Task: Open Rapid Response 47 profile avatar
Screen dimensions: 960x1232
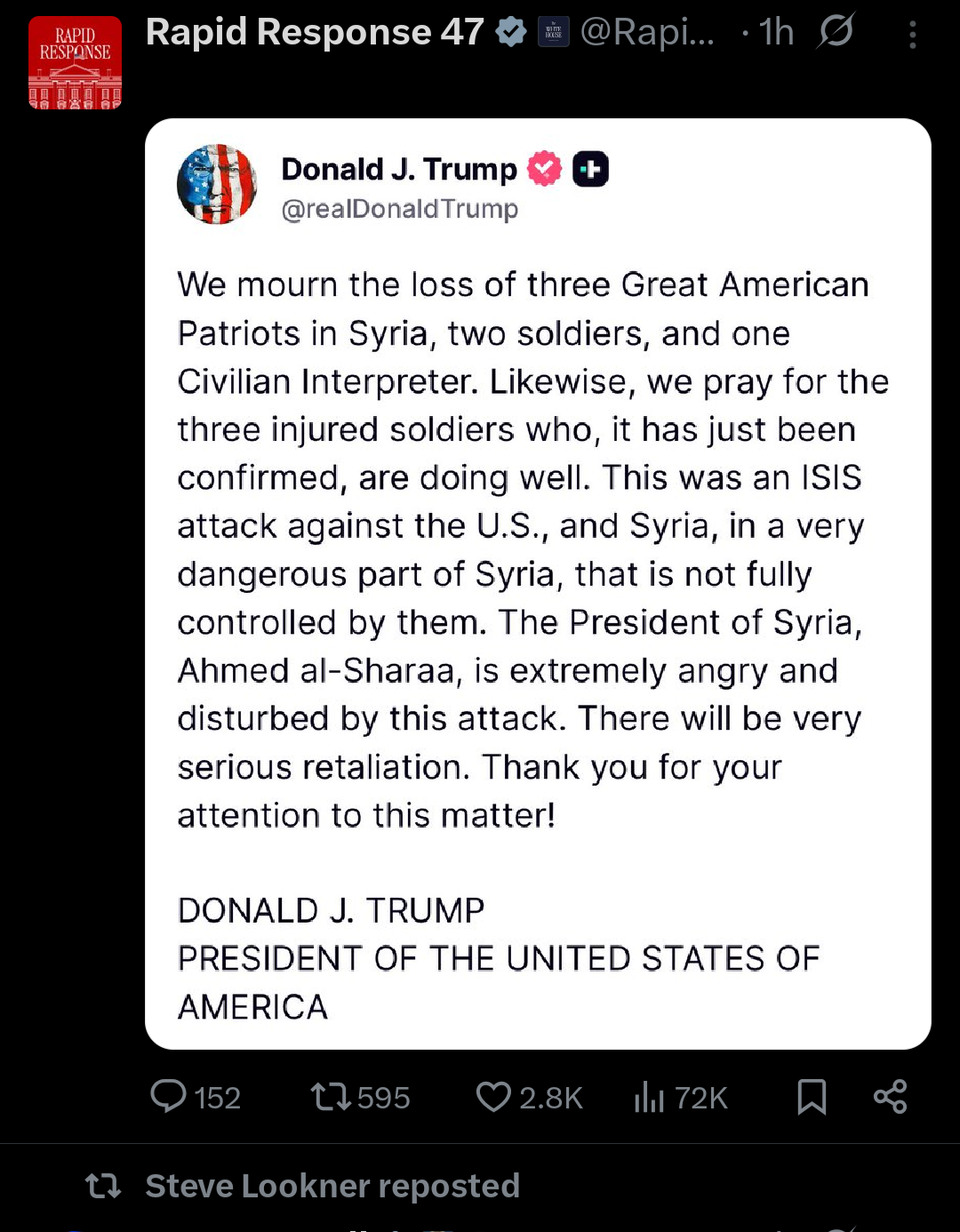Action: pyautogui.click(x=75, y=62)
